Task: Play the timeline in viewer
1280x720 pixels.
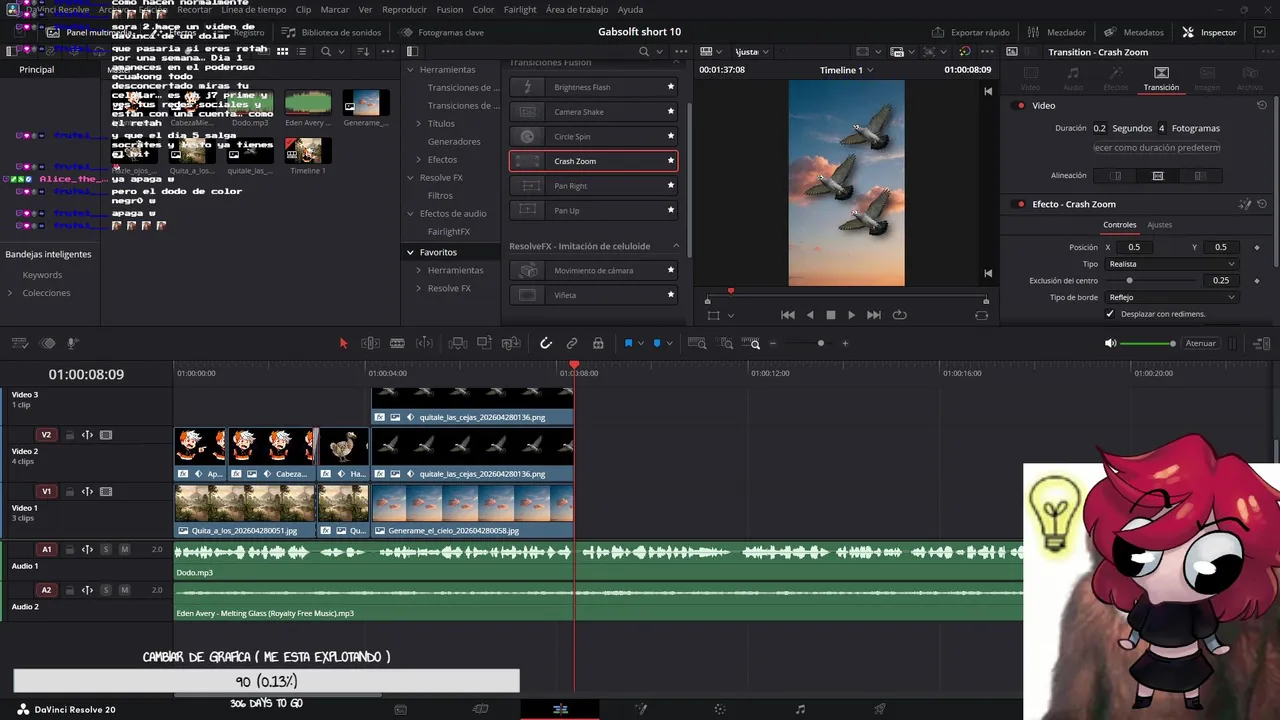Action: point(851,315)
